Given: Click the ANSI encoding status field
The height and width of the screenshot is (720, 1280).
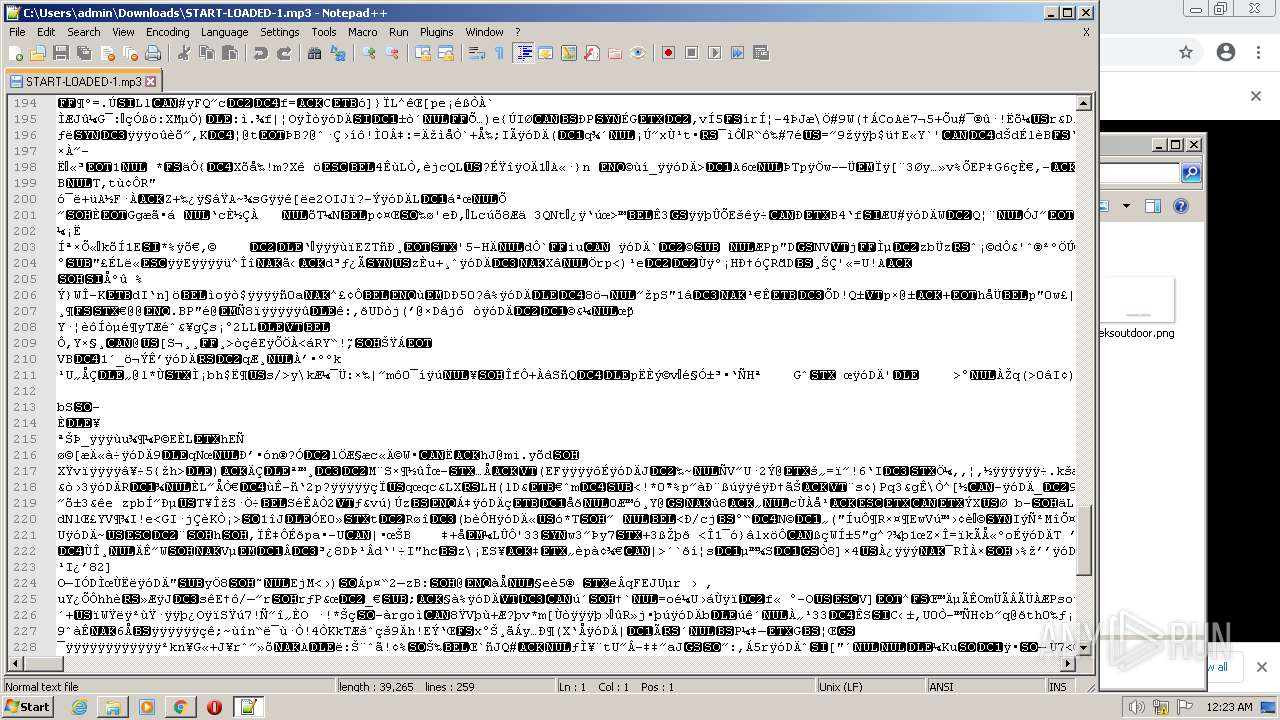Looking at the screenshot, I should coord(984,687).
